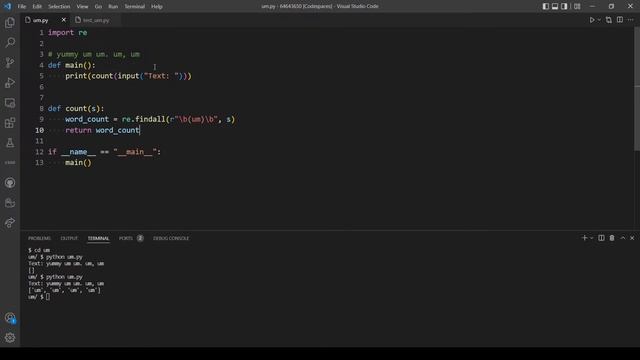Click line number 10 in the gutter

pos(39,130)
